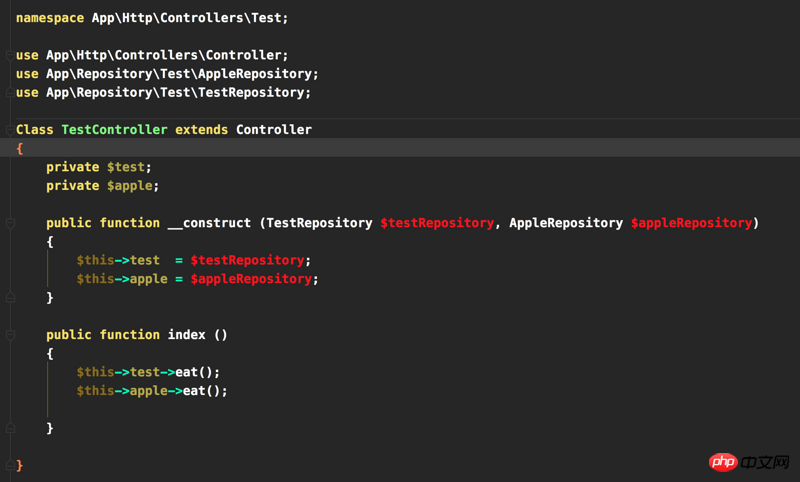
Task: Click fold-end marker beside TestRepository import
Action: click(x=10, y=92)
